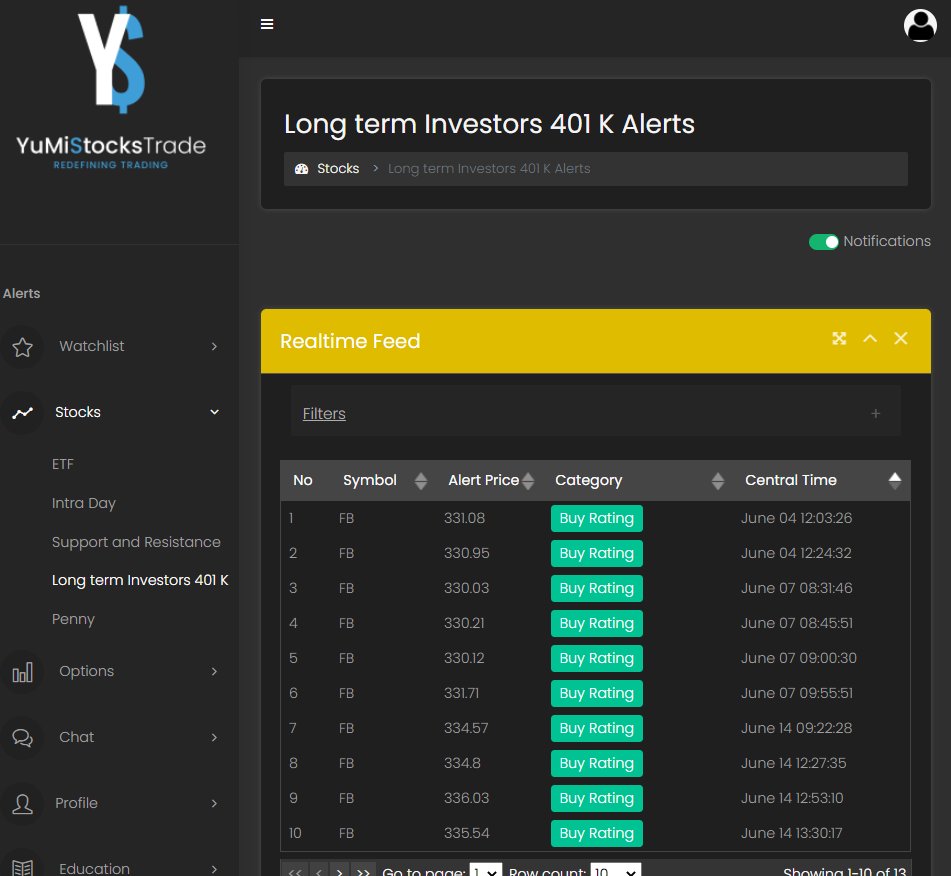Open the Intra Day submenu item
Image resolution: width=951 pixels, height=876 pixels.
[x=84, y=504]
